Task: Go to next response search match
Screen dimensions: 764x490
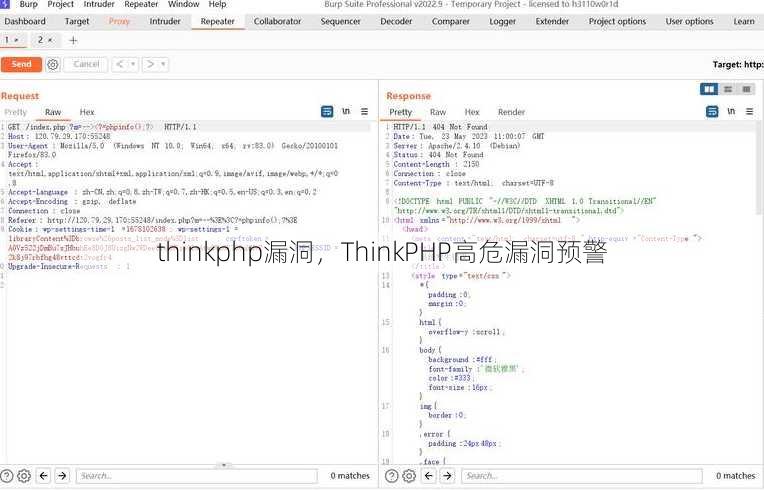Action: coord(447,476)
